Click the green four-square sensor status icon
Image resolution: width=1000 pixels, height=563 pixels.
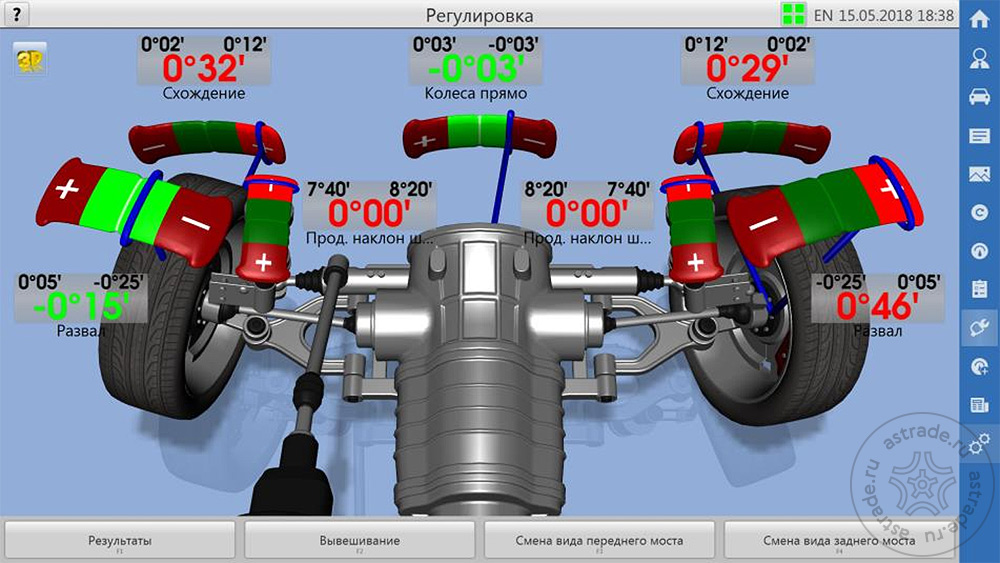(793, 14)
